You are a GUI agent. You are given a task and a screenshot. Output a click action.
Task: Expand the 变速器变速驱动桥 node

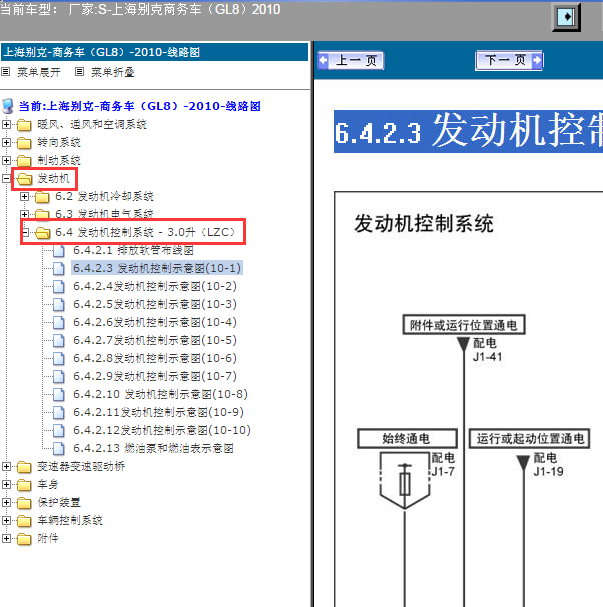coord(6,466)
